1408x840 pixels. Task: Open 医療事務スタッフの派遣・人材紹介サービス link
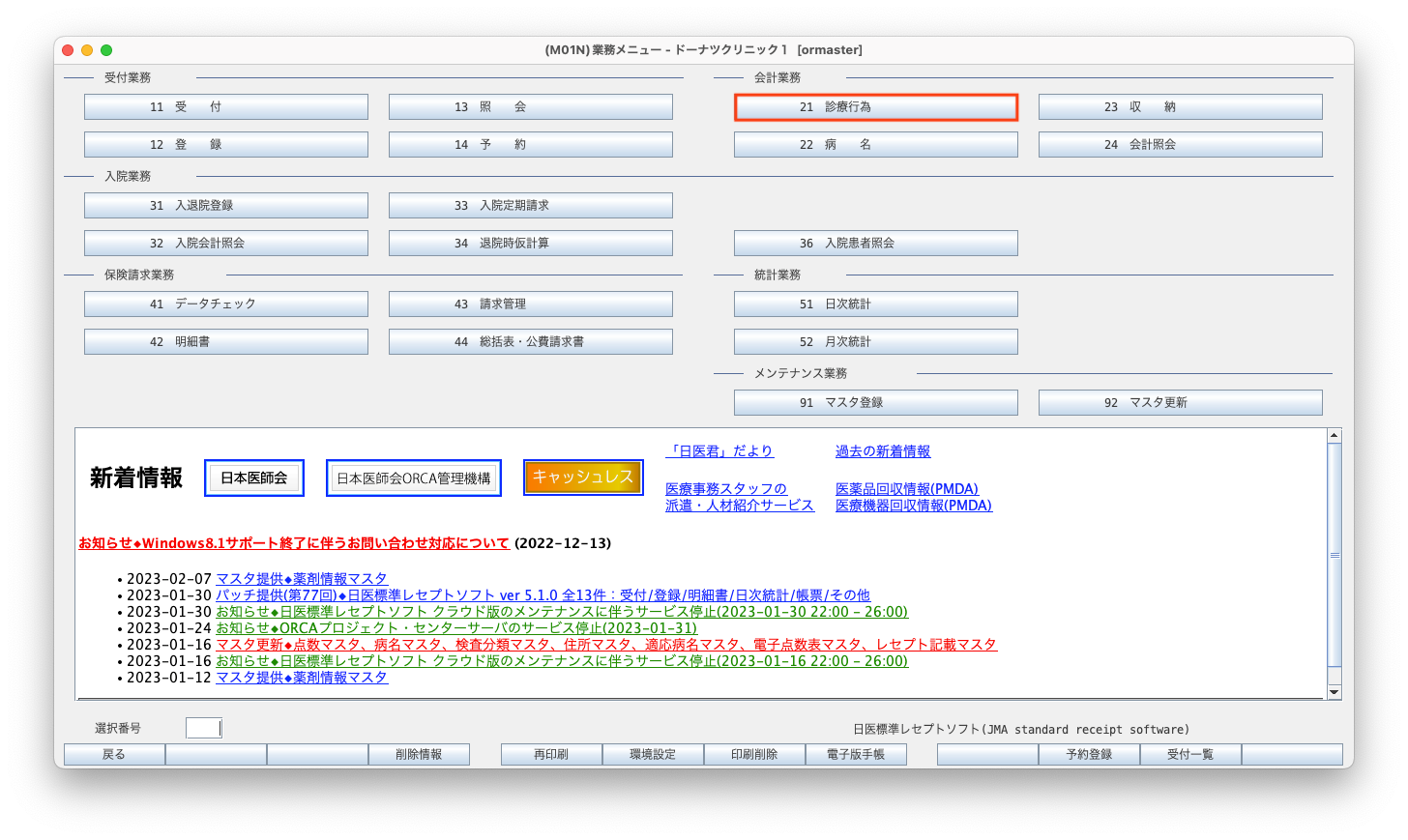click(x=740, y=497)
